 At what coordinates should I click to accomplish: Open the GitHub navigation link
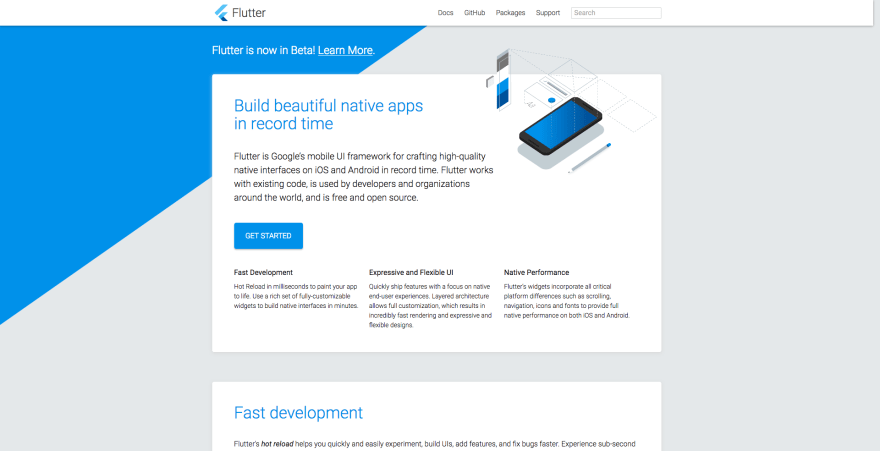coord(474,13)
